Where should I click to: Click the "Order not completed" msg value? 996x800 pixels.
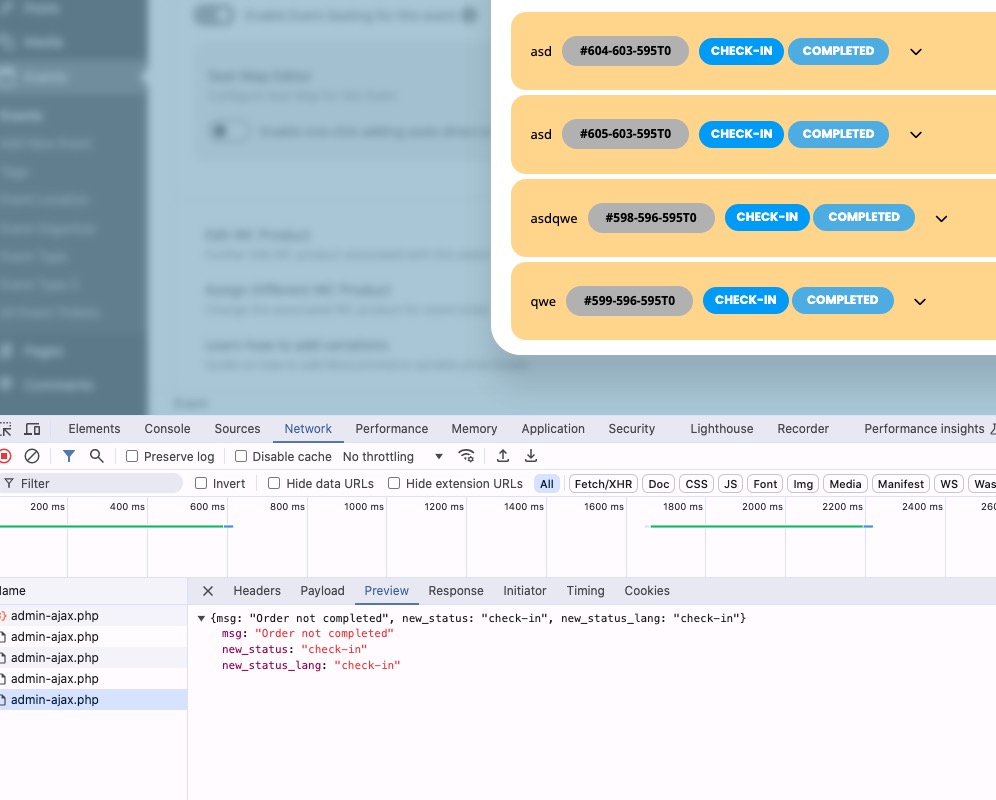point(324,634)
